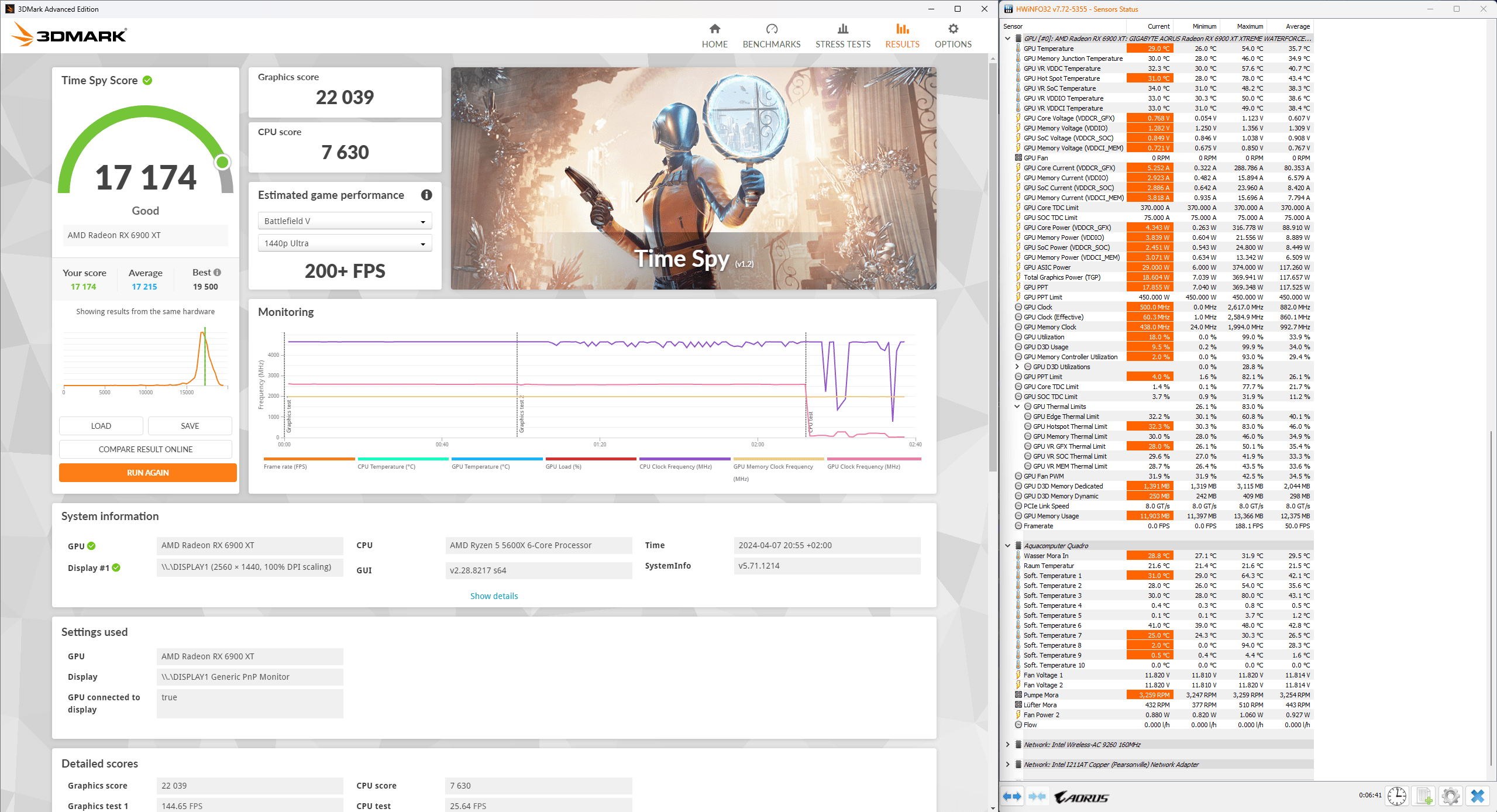The image size is (1497, 812).
Task: Click the clock icon of the GPU Clock row
Action: 1018,308
